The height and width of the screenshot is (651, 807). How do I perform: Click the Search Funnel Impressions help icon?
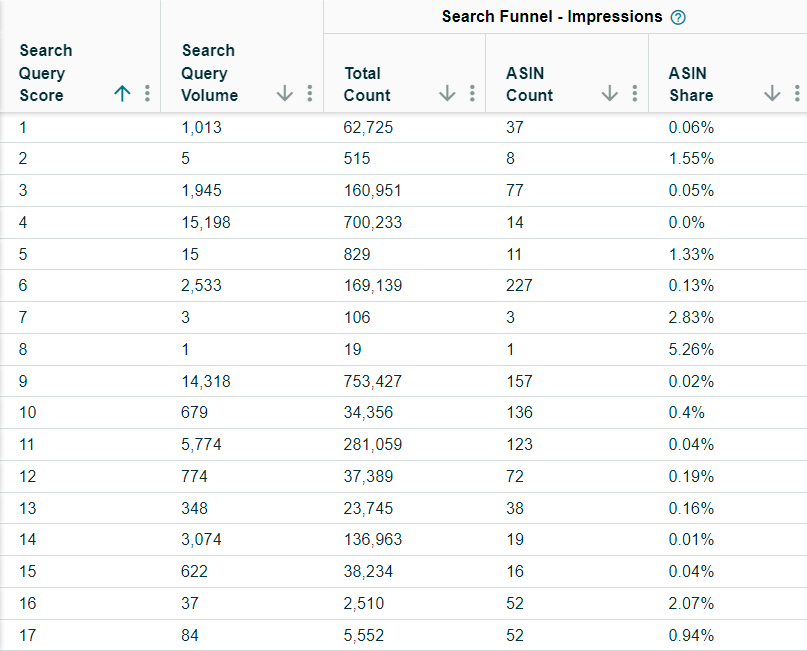click(679, 17)
